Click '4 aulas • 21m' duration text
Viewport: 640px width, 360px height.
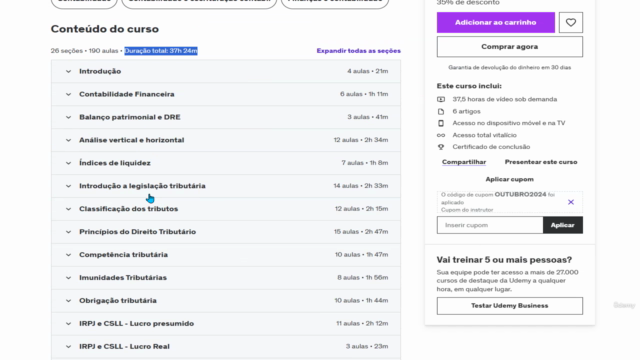(367, 71)
